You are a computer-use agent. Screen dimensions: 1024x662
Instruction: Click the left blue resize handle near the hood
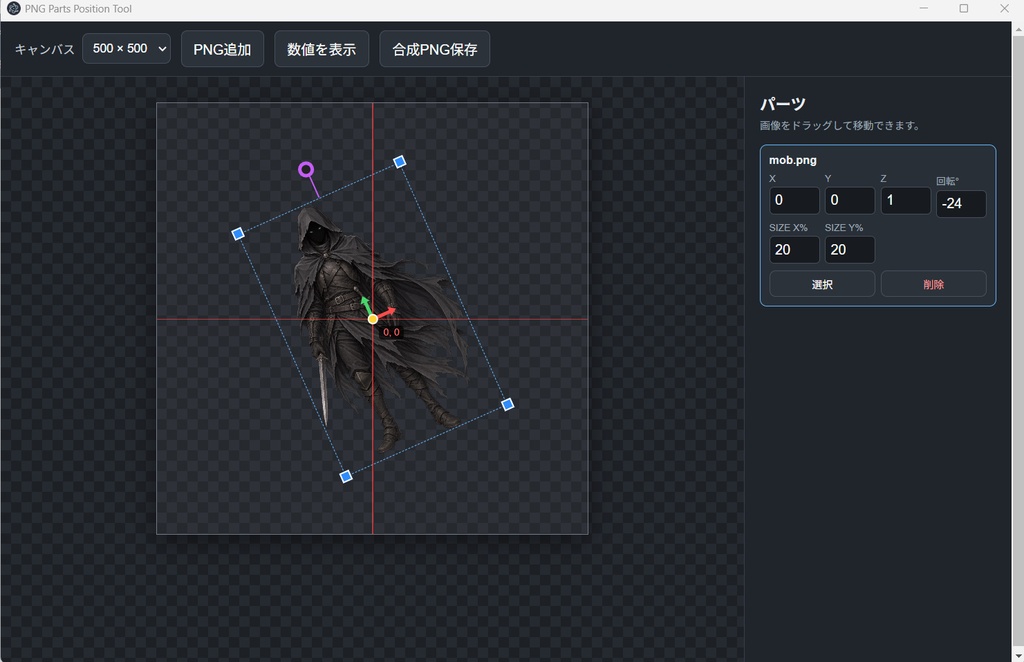click(x=238, y=234)
